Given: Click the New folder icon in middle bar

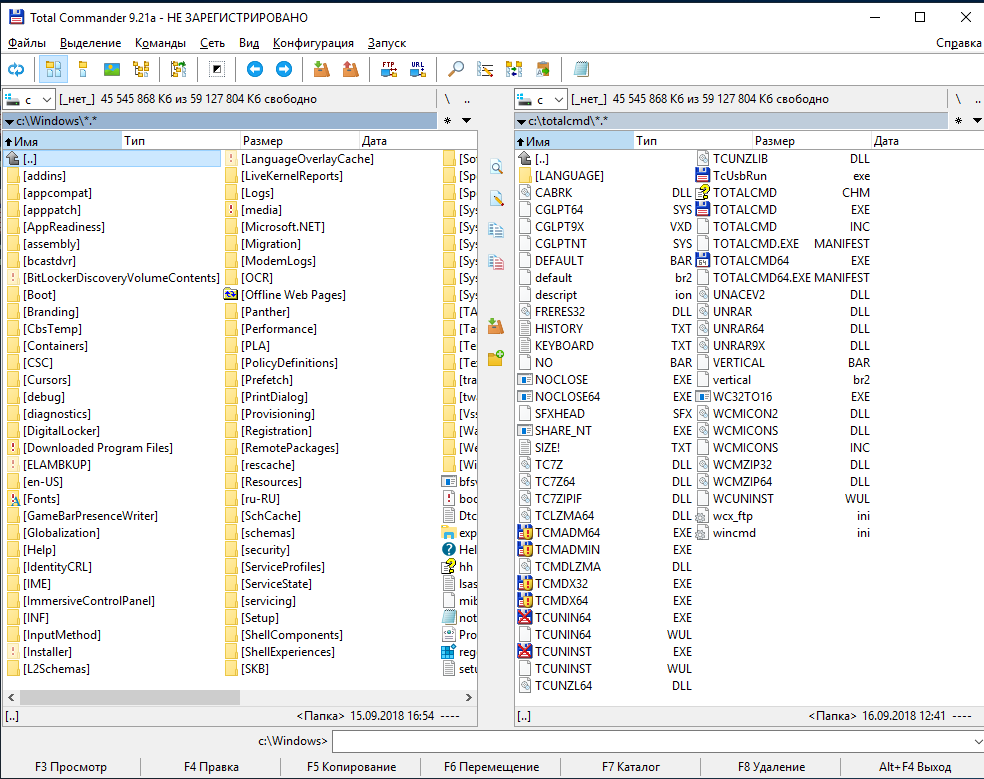Looking at the screenshot, I should pos(496,358).
